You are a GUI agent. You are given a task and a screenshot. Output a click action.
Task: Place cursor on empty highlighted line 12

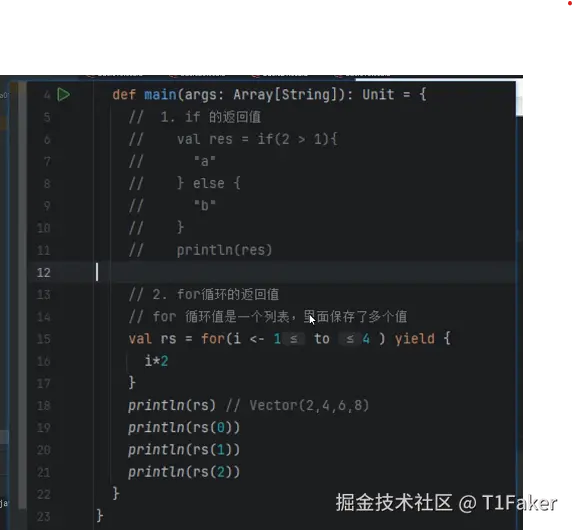(x=272, y=272)
